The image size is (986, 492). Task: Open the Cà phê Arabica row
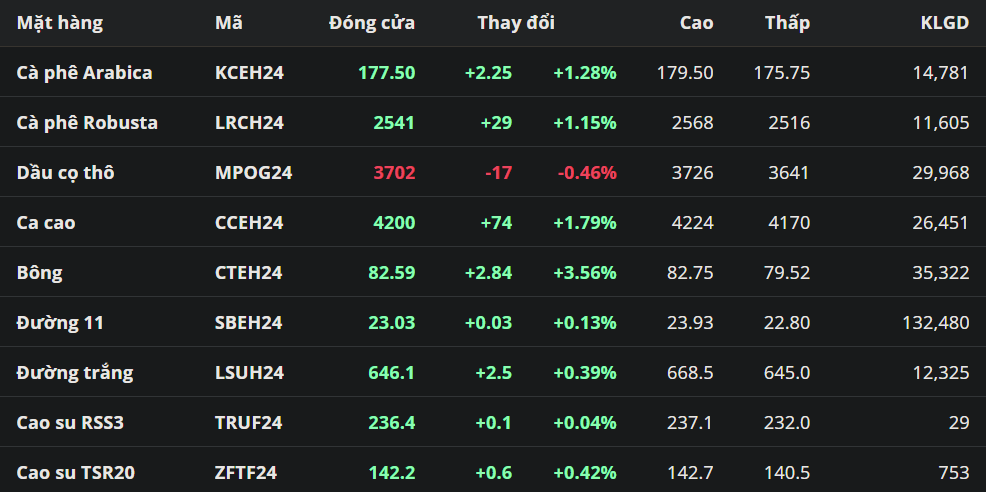(85, 72)
